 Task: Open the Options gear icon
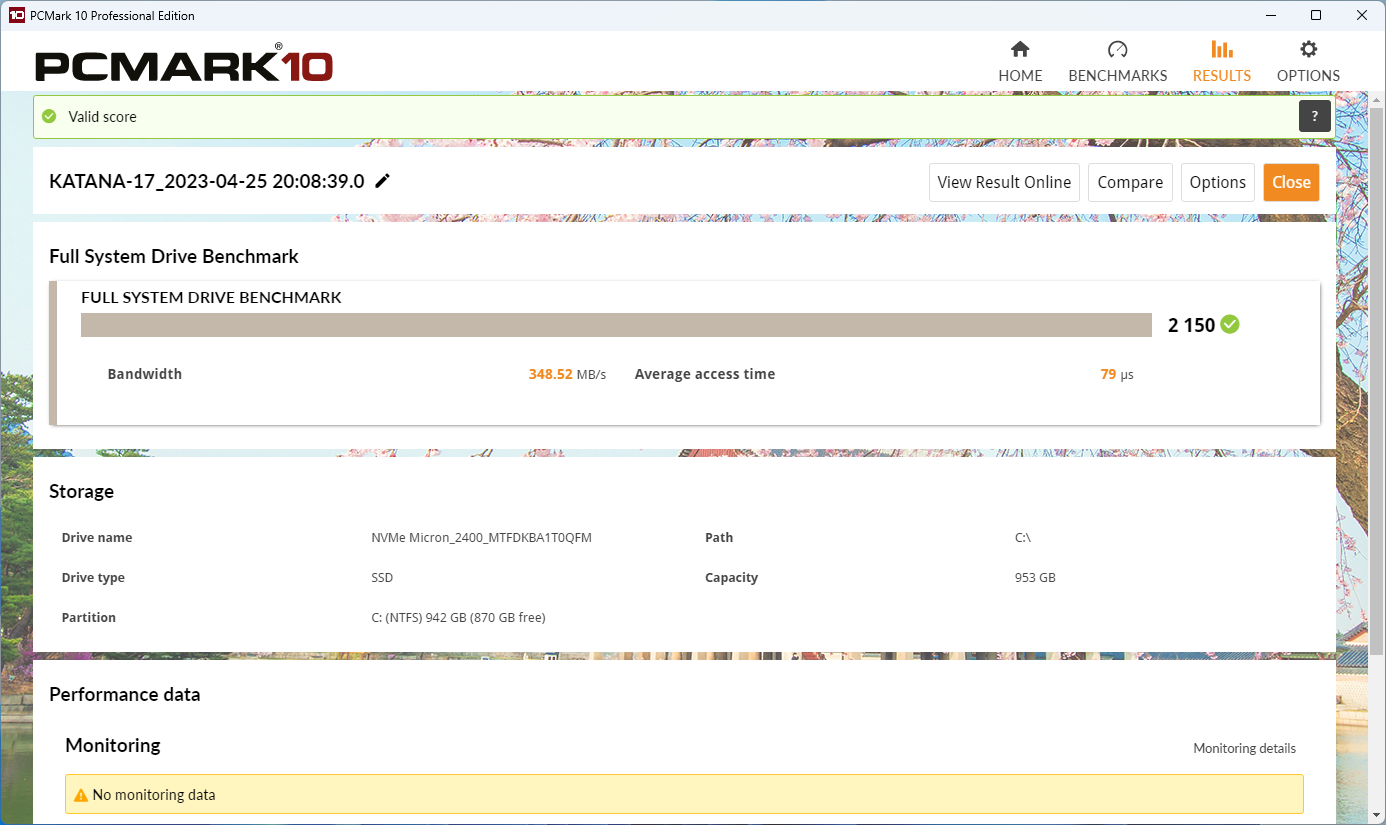(1308, 49)
